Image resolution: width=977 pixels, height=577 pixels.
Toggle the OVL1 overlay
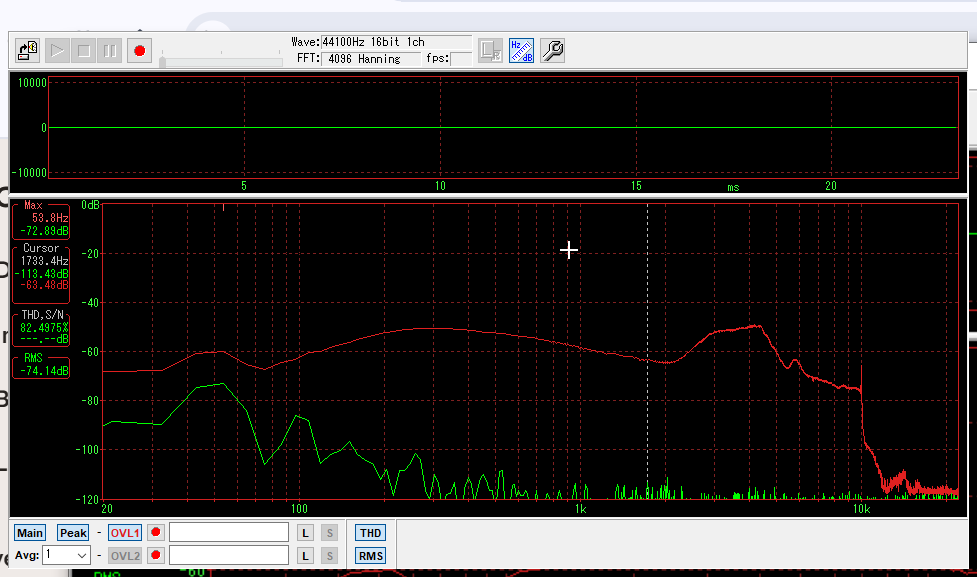(x=125, y=533)
